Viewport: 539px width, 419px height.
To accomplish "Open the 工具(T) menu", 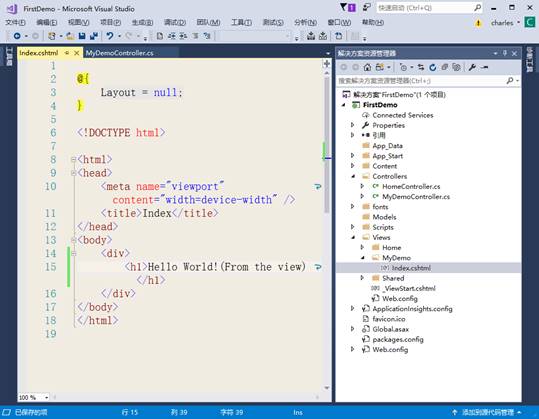I will pos(241,23).
